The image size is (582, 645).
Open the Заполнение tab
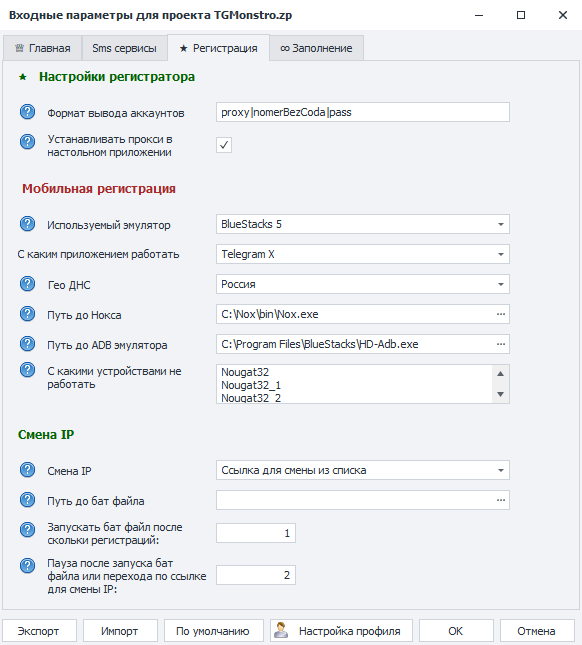point(316,48)
